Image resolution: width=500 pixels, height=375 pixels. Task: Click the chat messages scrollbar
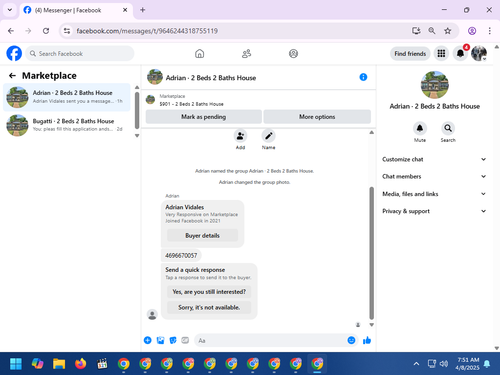coord(371,253)
